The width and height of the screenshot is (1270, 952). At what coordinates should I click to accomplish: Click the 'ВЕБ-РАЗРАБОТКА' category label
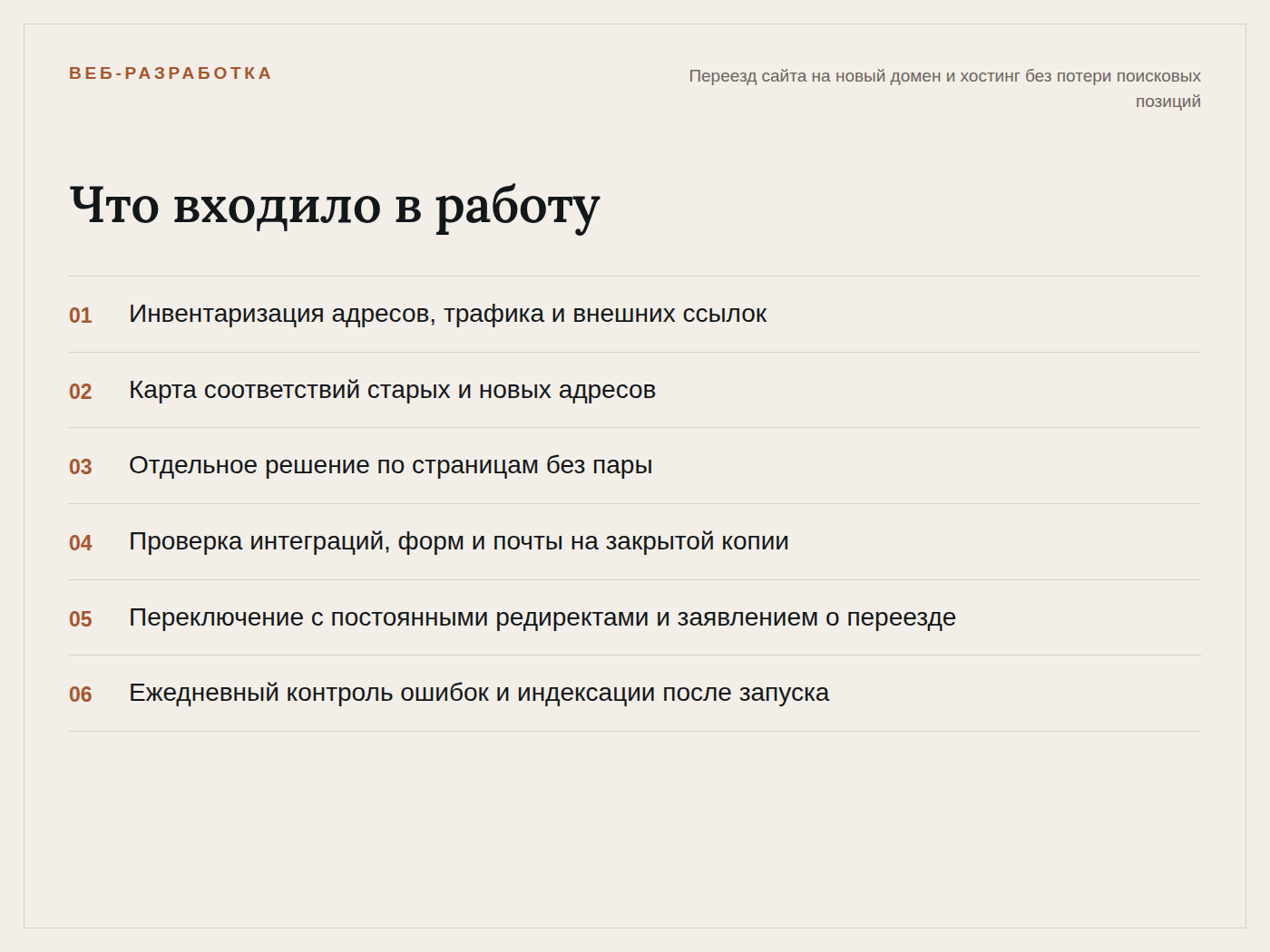click(170, 73)
